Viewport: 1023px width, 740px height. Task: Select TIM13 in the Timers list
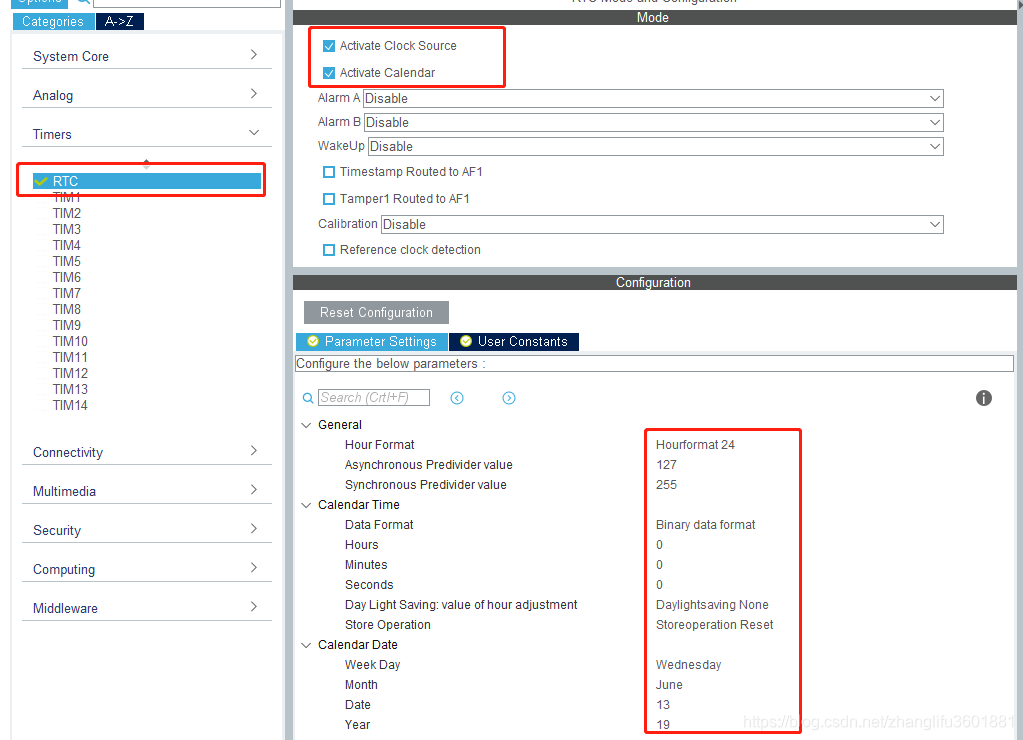coord(70,389)
